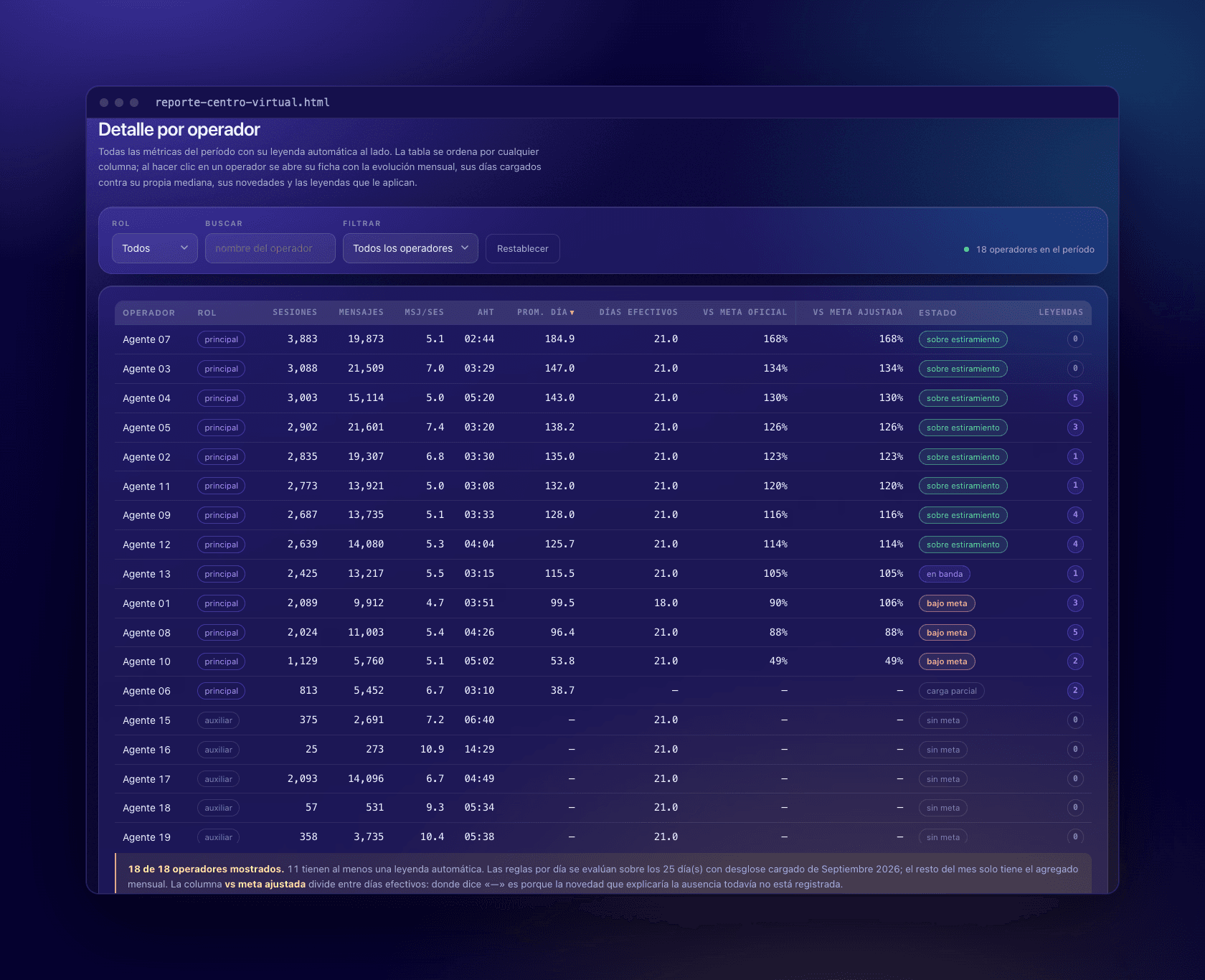
Task: Open Agente 07 operator row
Action: [x=603, y=339]
